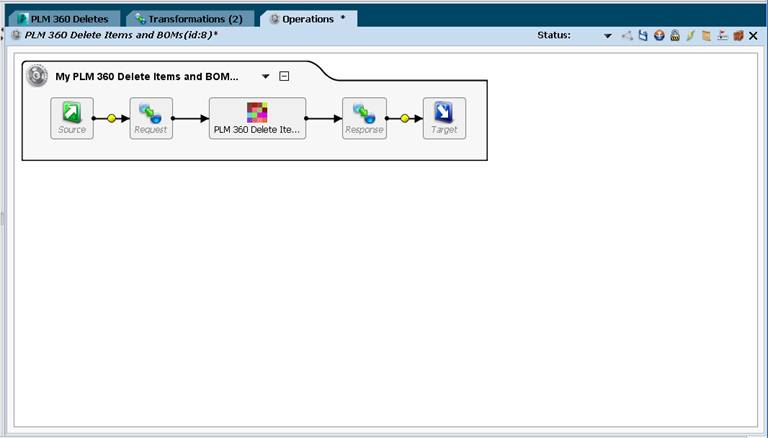Click the PLM 360 Delete Items and BOMs(id:8) header
The height and width of the screenshot is (438, 768).
[121, 35]
